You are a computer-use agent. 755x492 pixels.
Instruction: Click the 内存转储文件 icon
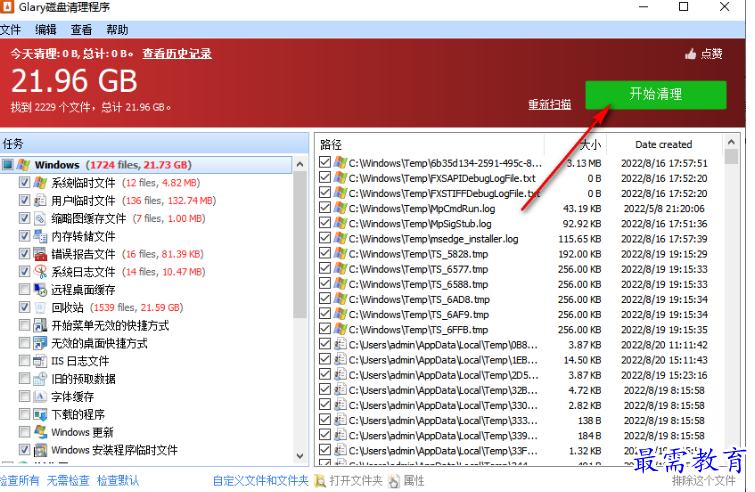40,236
